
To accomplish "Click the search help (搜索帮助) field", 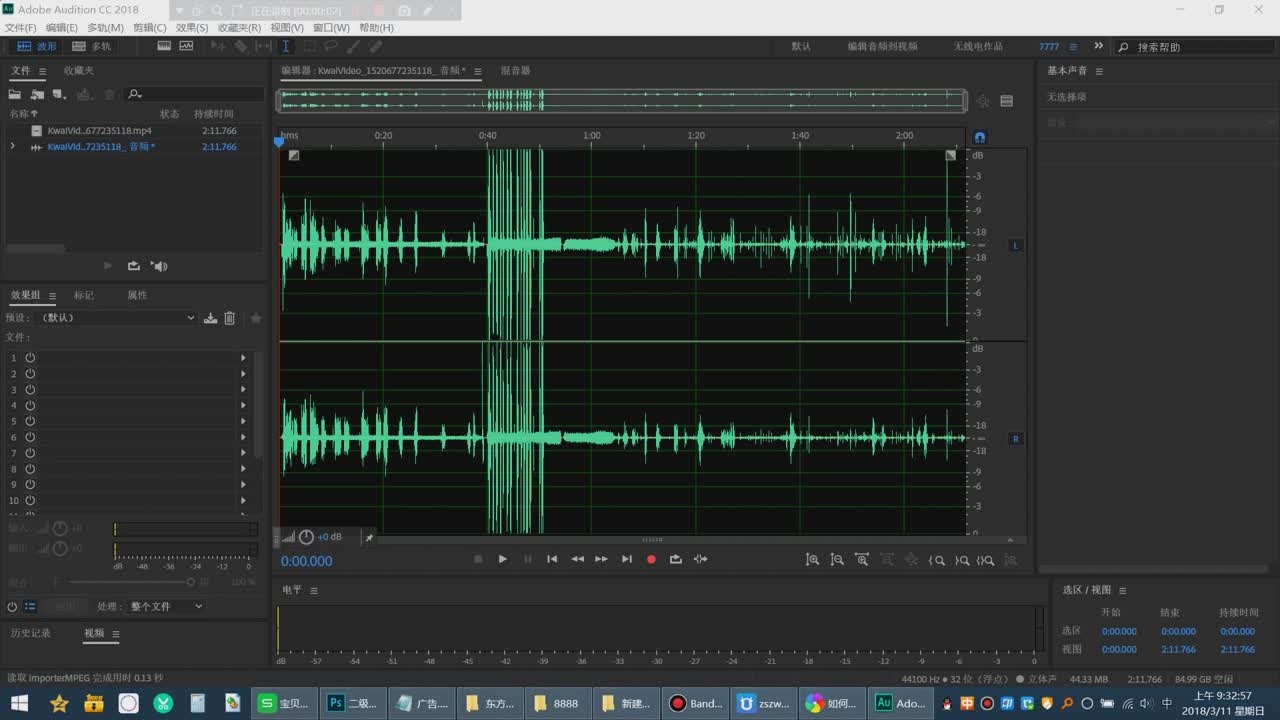I will (x=1195, y=47).
